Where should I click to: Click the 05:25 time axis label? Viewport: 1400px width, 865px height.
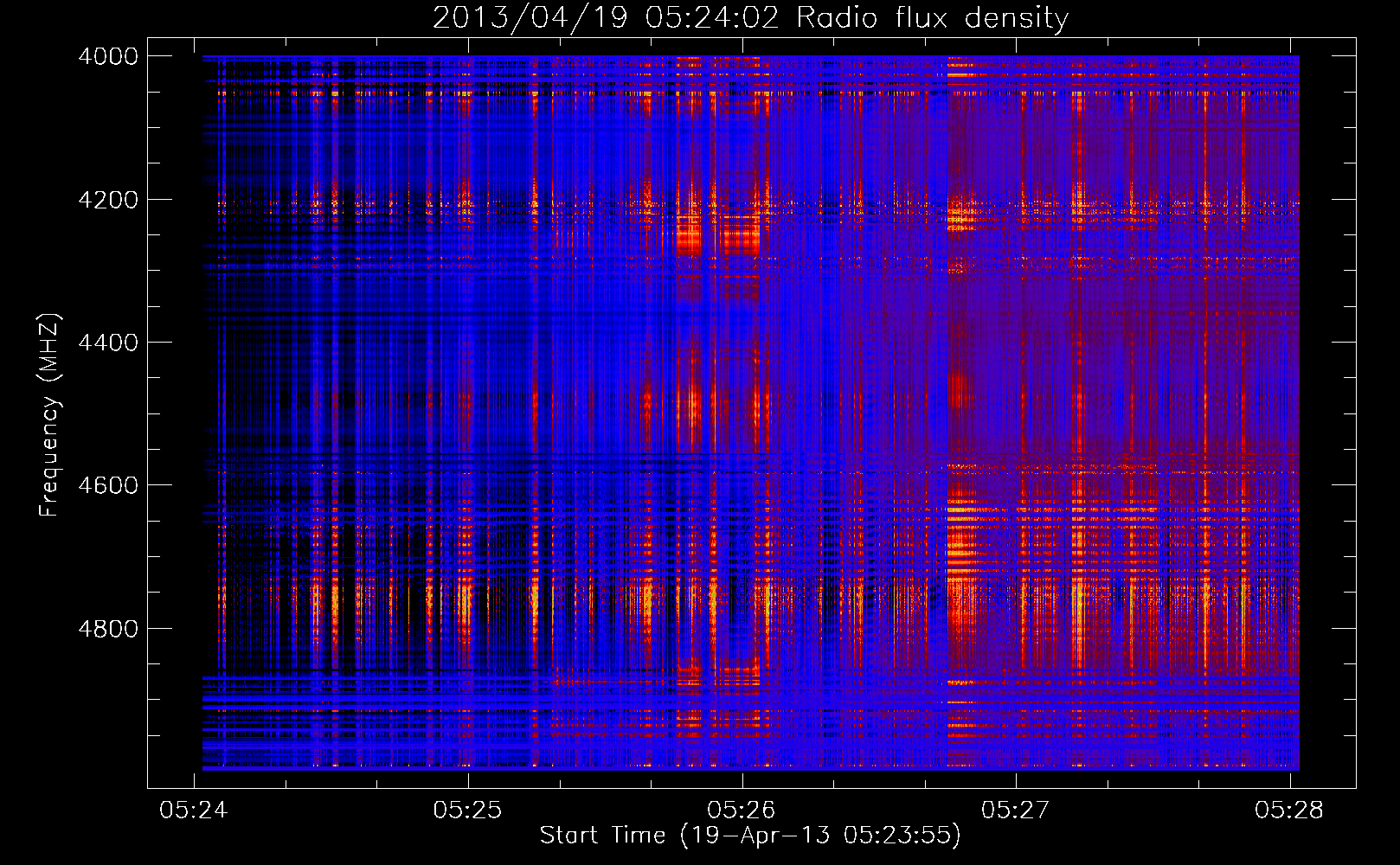(467, 810)
